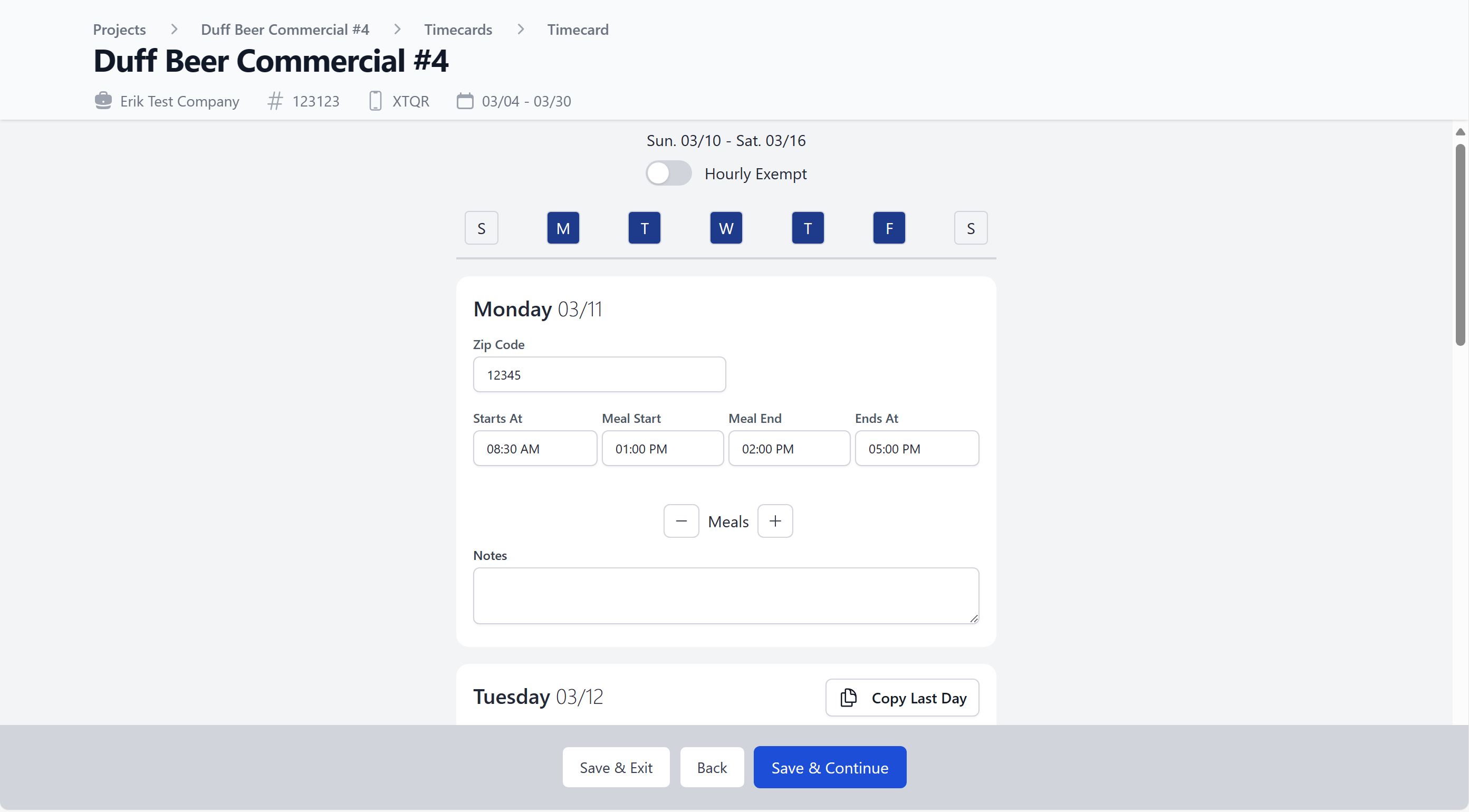1469x812 pixels.
Task: Click the chevron after Duff Beer Commercial #4 breadcrumb
Action: click(397, 29)
